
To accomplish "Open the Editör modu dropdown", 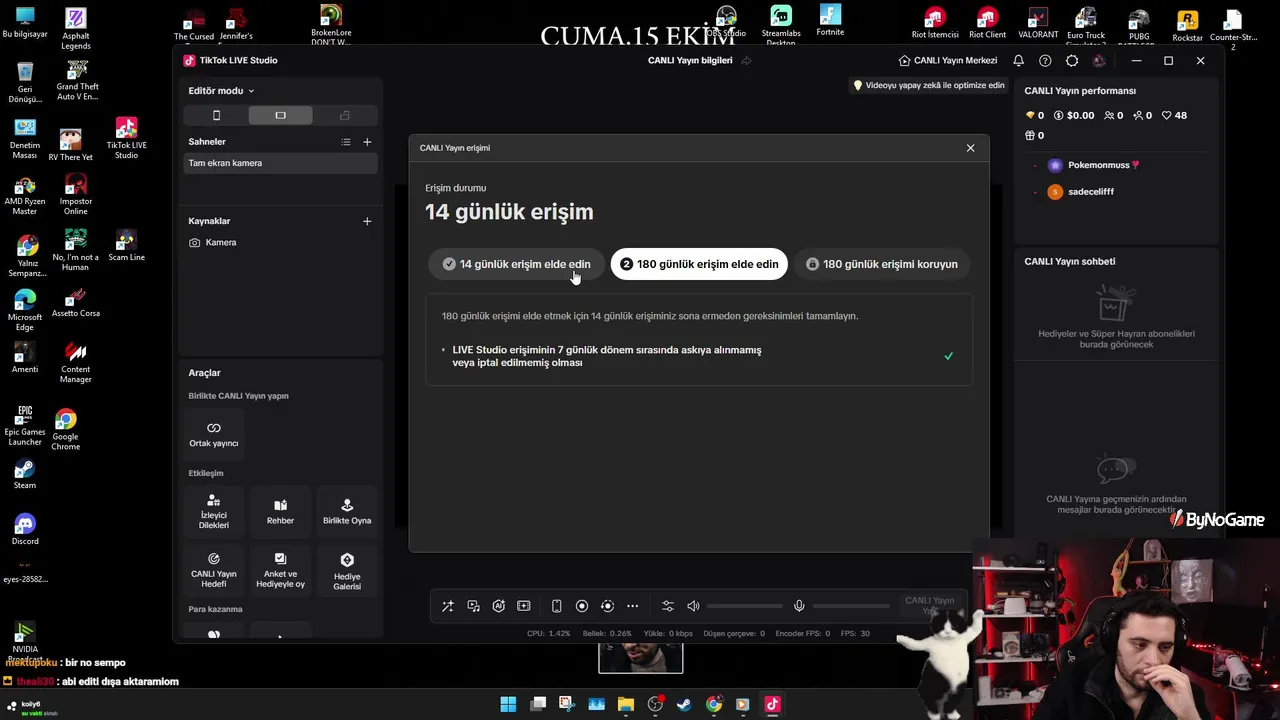I will pyautogui.click(x=221, y=91).
